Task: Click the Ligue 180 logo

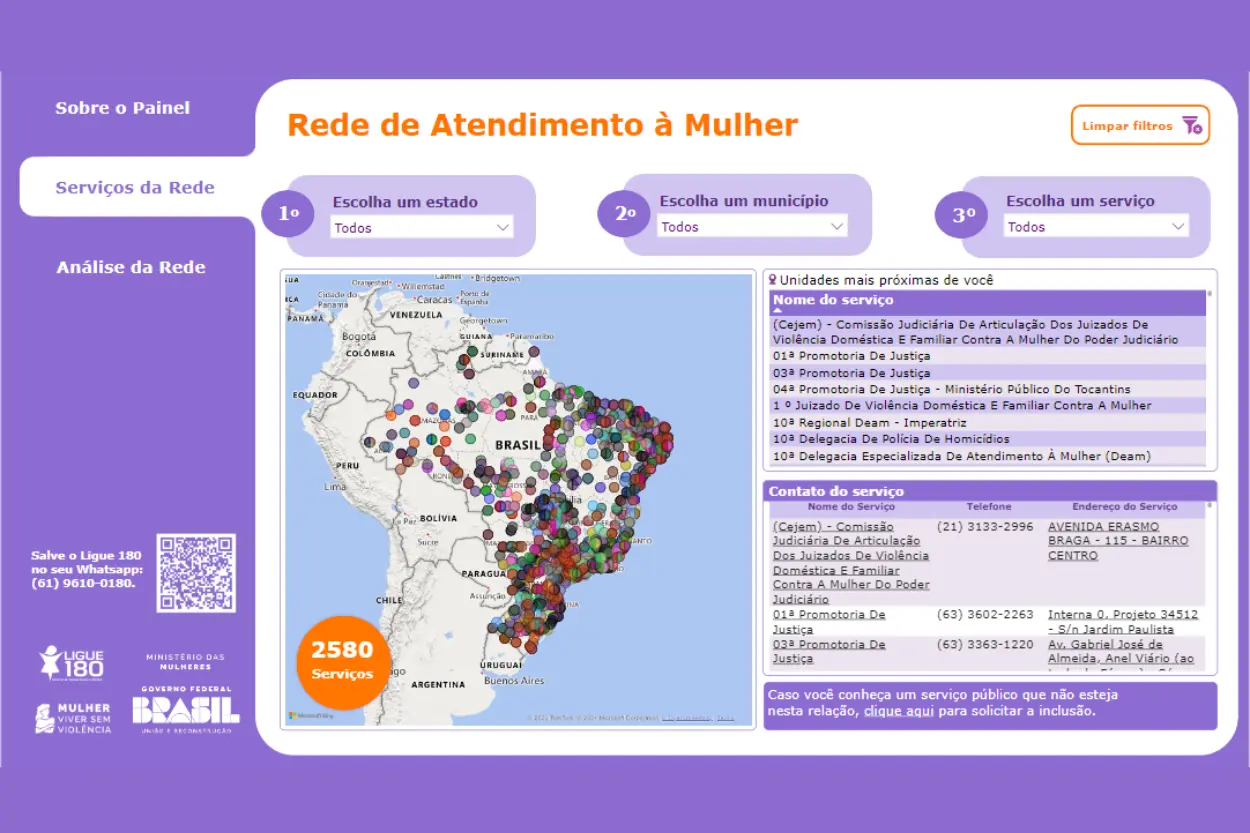Action: [71, 663]
